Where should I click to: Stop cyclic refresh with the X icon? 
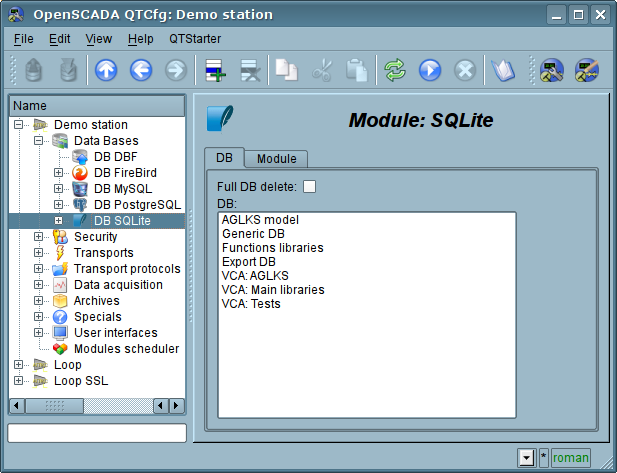pyautogui.click(x=465, y=70)
